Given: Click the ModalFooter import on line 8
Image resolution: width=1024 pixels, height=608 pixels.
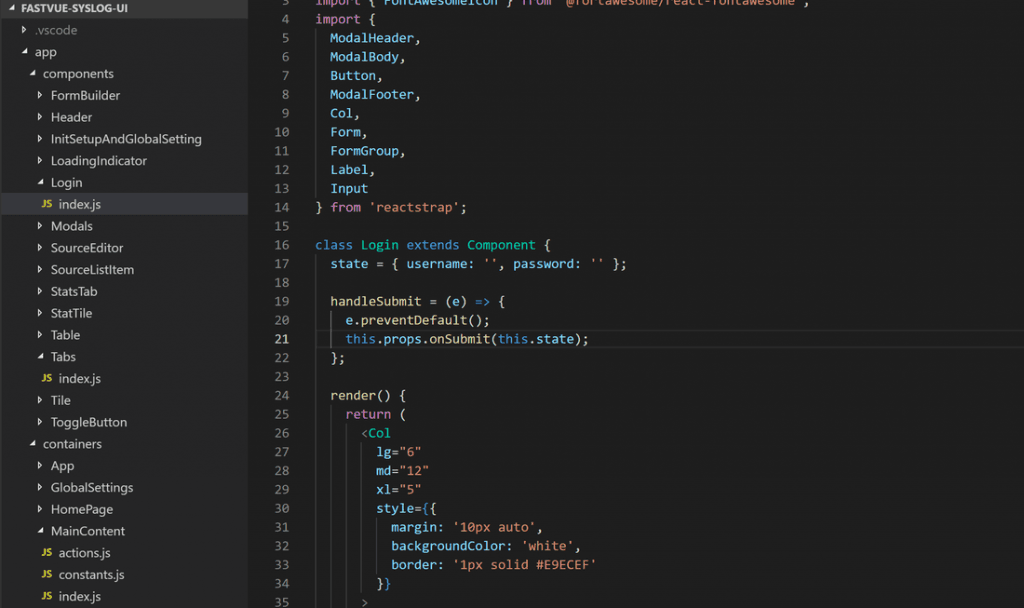Looking at the screenshot, I should (372, 95).
